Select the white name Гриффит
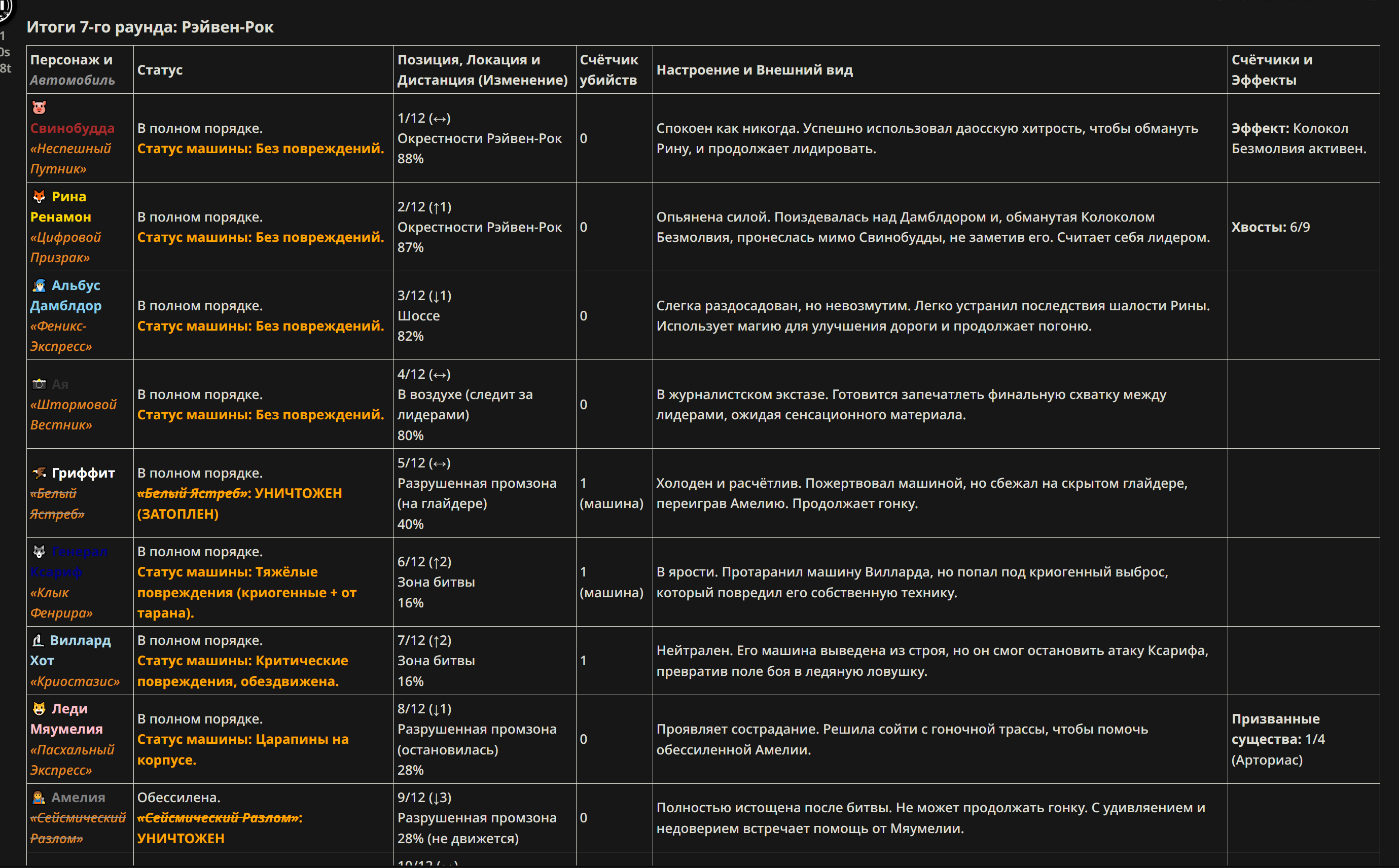This screenshot has width=1399, height=868. (83, 473)
